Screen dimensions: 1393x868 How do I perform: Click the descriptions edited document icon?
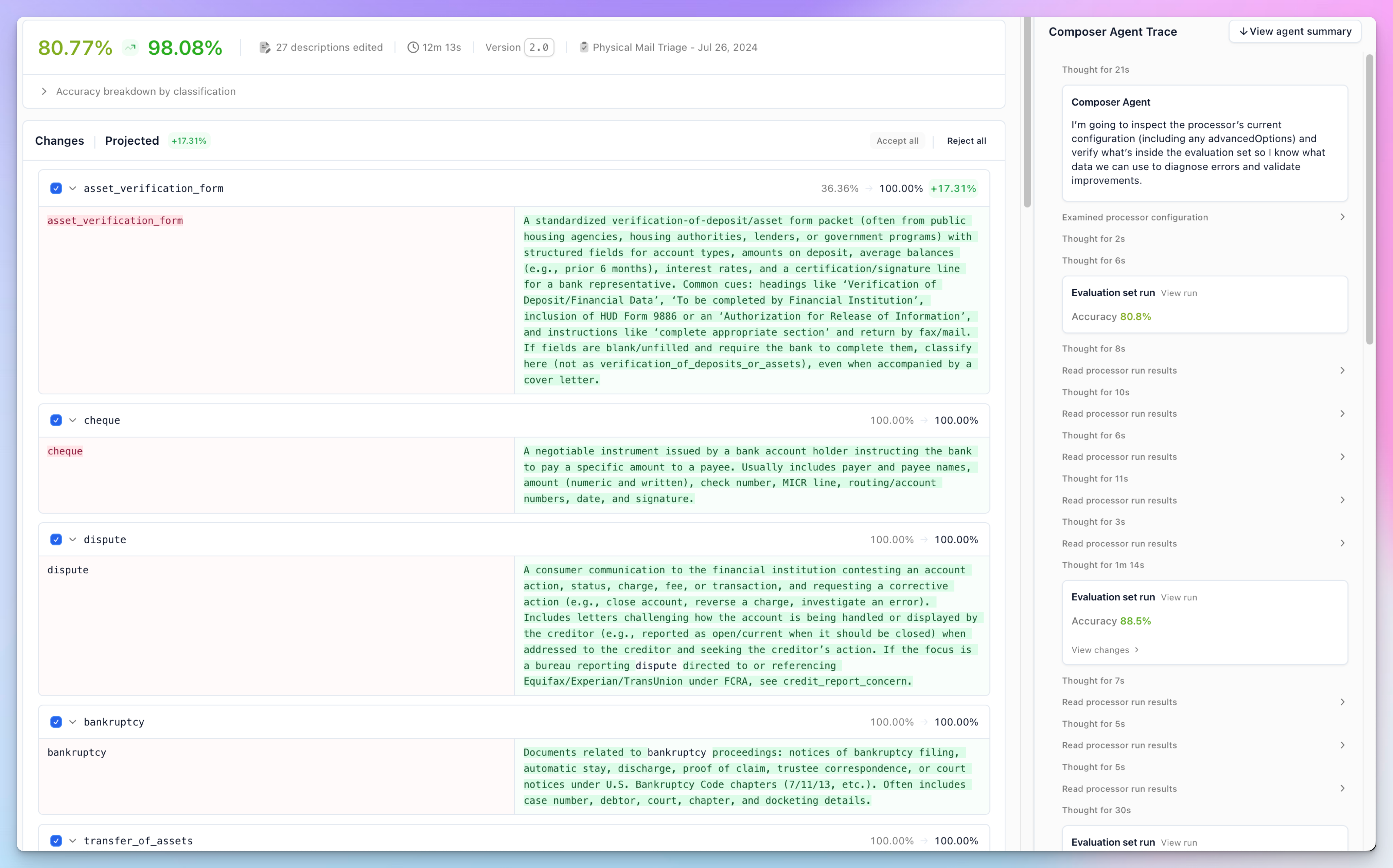click(x=265, y=48)
